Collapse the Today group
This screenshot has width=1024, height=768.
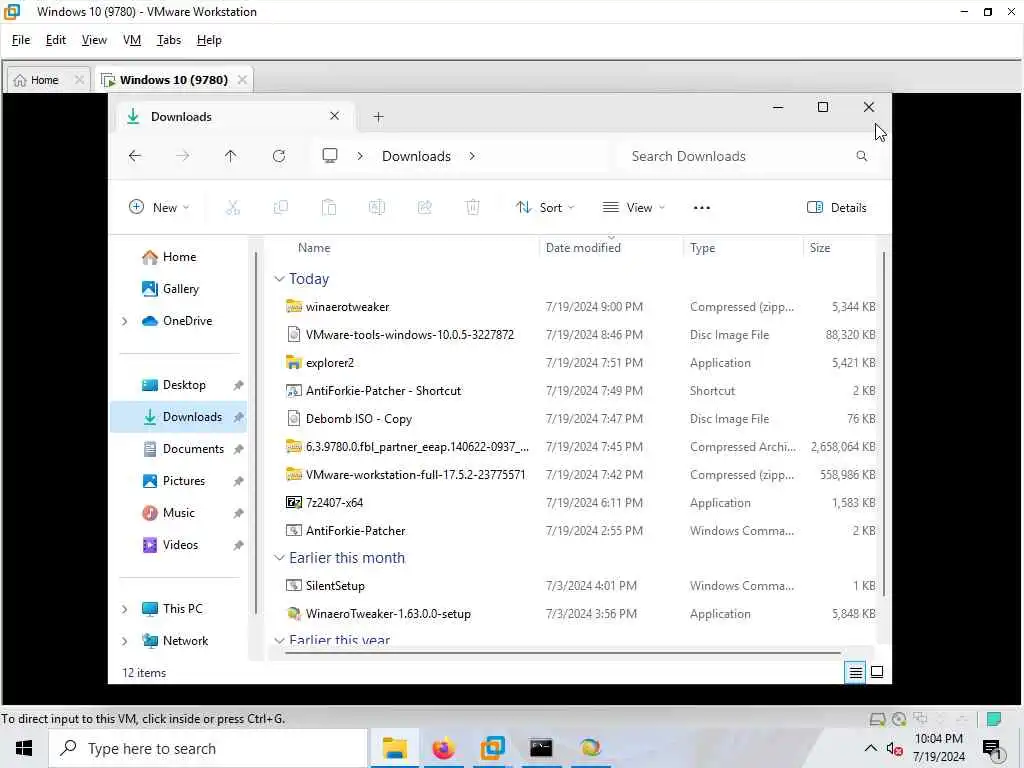[279, 279]
